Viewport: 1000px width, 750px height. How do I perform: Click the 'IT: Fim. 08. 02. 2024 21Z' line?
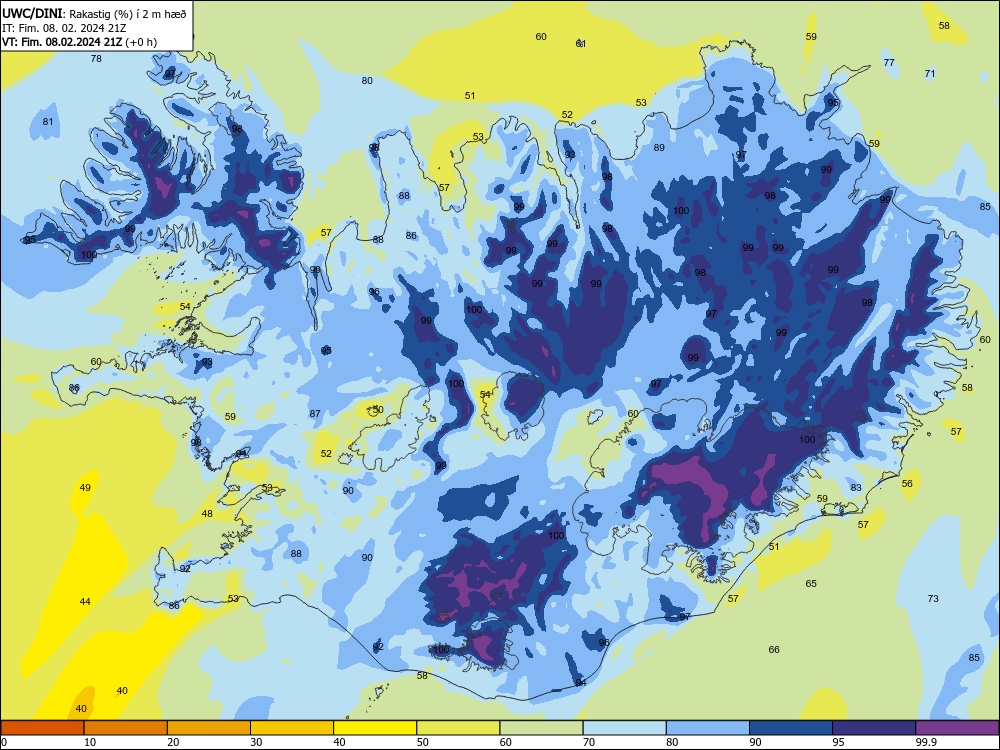[x=64, y=28]
